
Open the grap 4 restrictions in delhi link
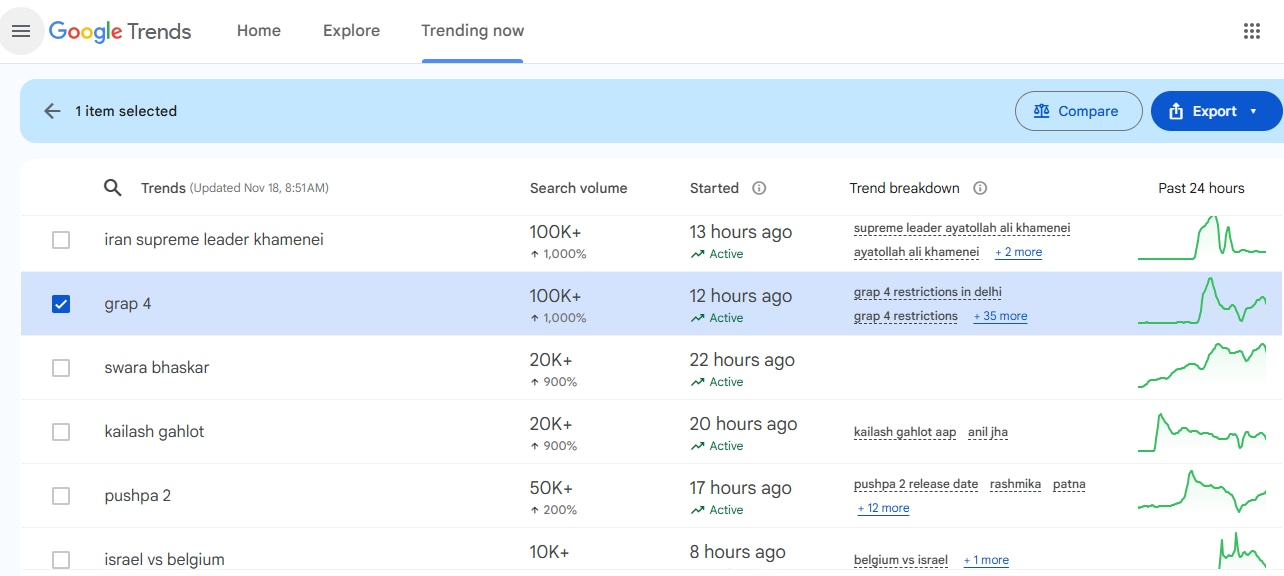pyautogui.click(x=927, y=292)
